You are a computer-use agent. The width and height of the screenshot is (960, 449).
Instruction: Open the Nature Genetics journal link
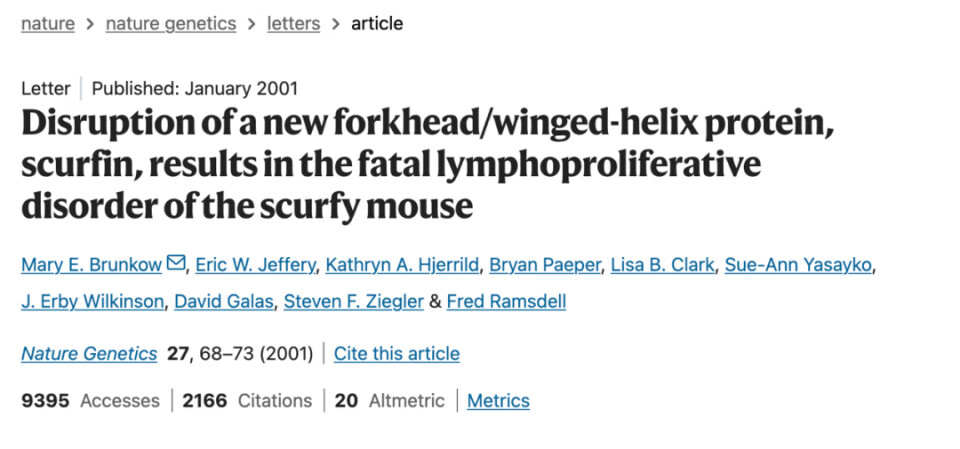[x=89, y=353]
